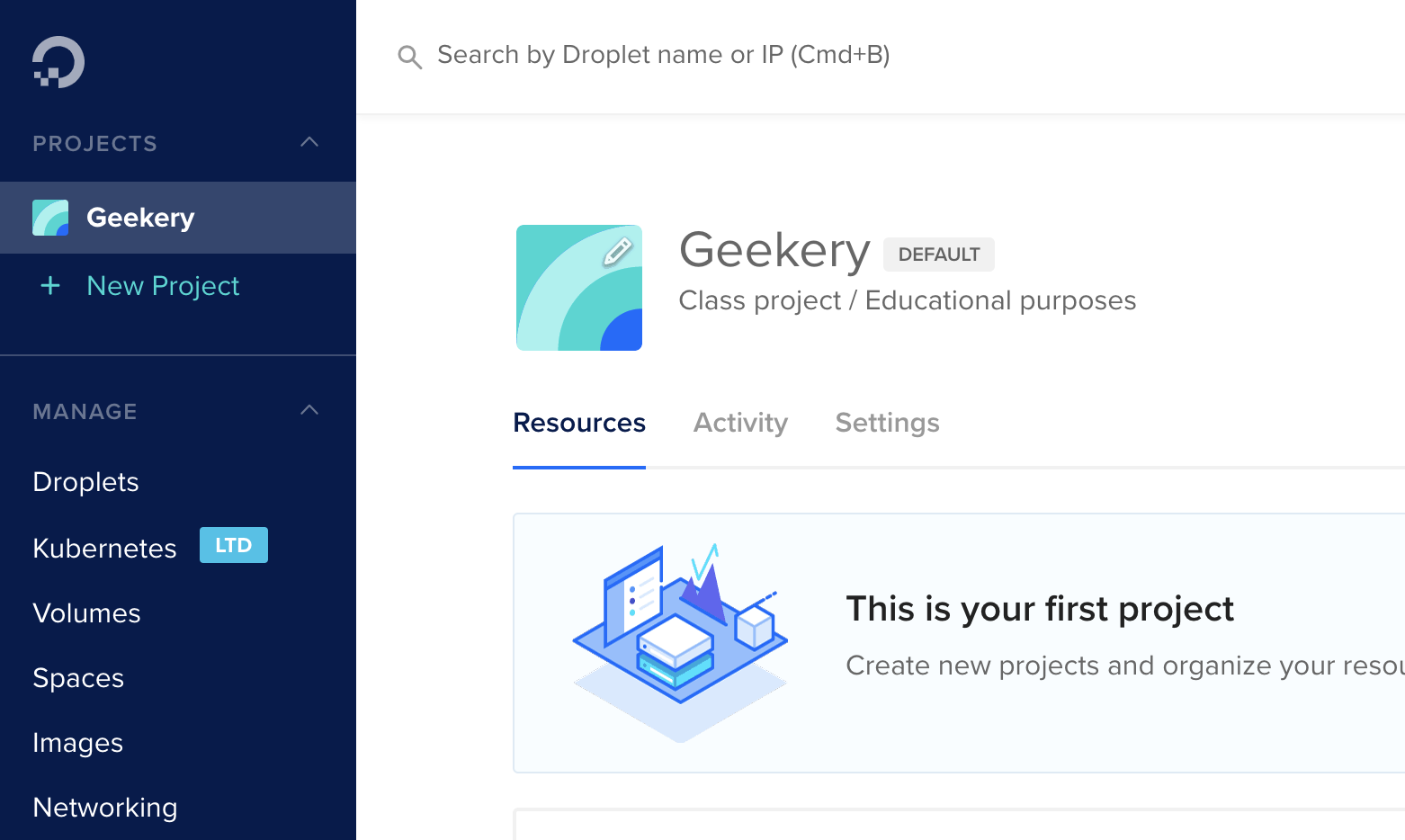
Task: Navigate to Spaces
Action: tap(78, 678)
